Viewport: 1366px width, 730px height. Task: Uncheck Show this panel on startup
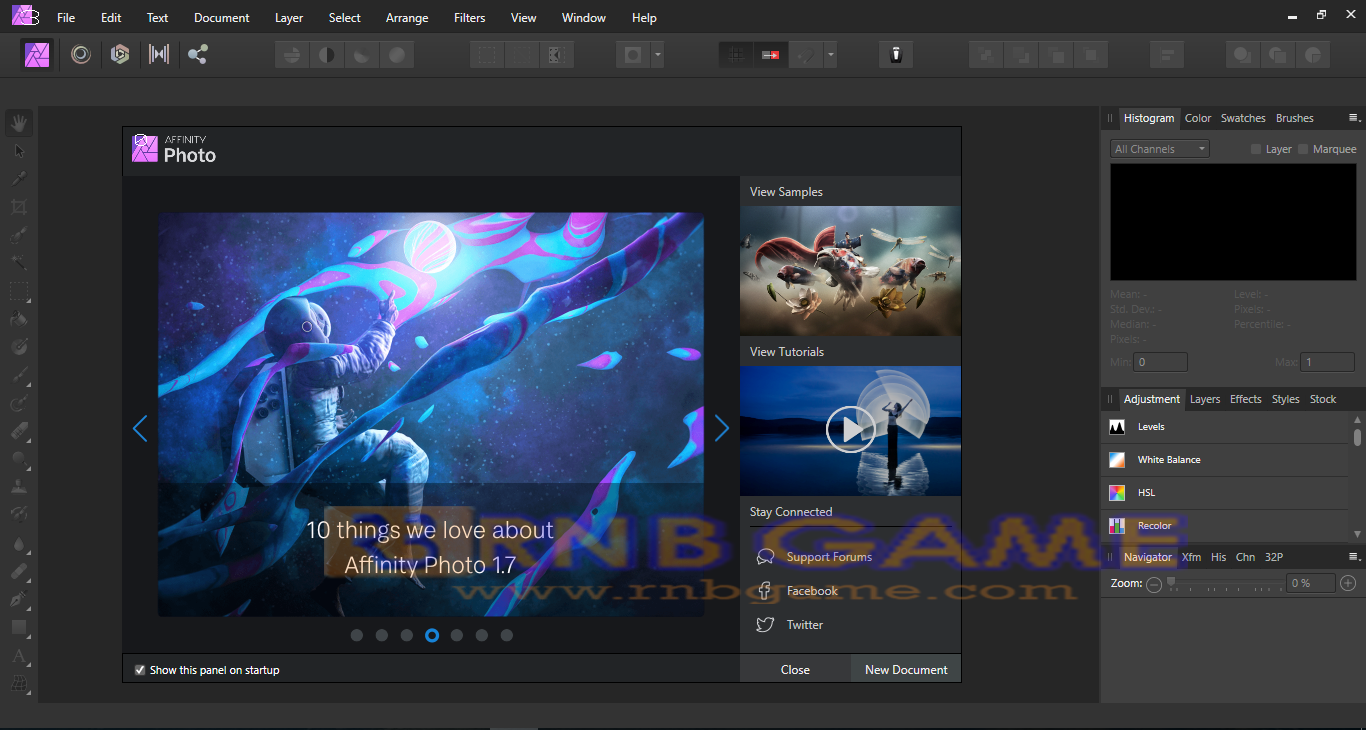pos(140,670)
